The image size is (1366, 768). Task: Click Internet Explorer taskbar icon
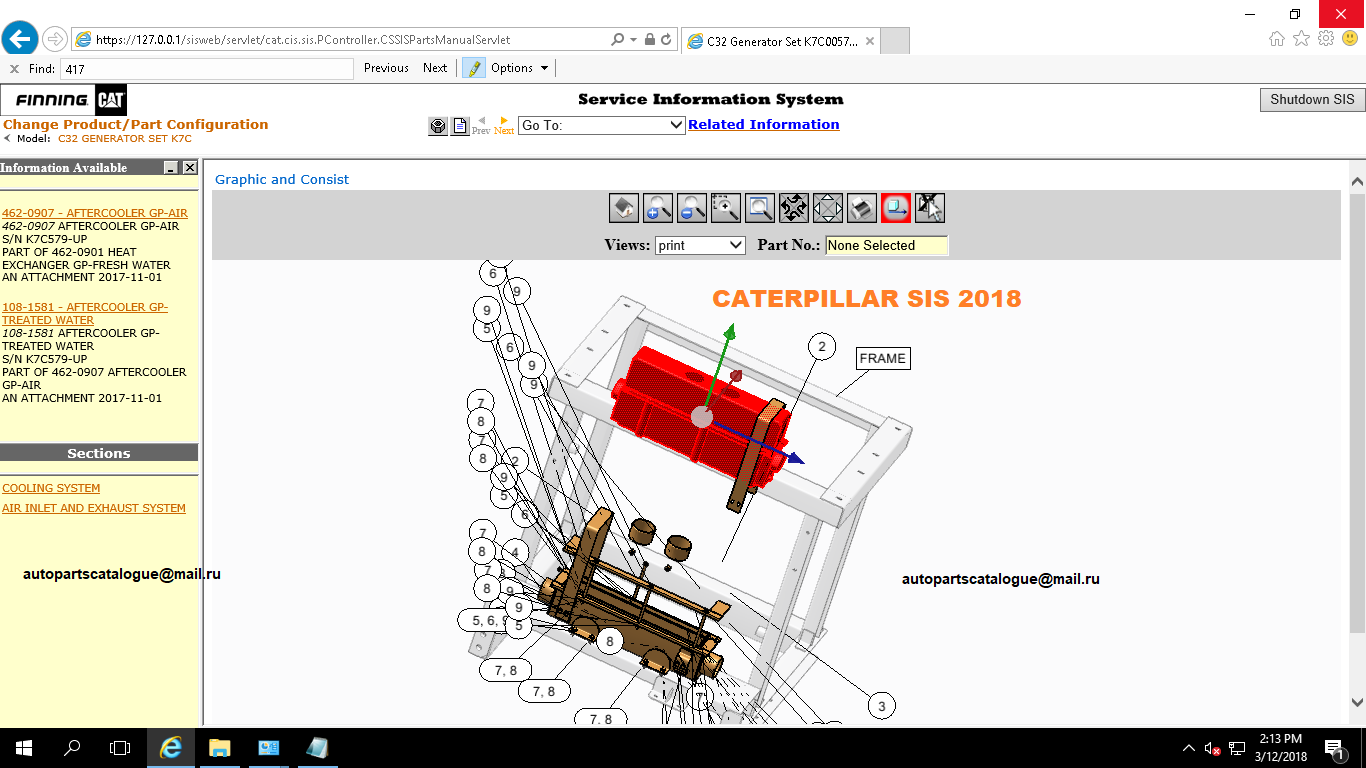[x=171, y=748]
